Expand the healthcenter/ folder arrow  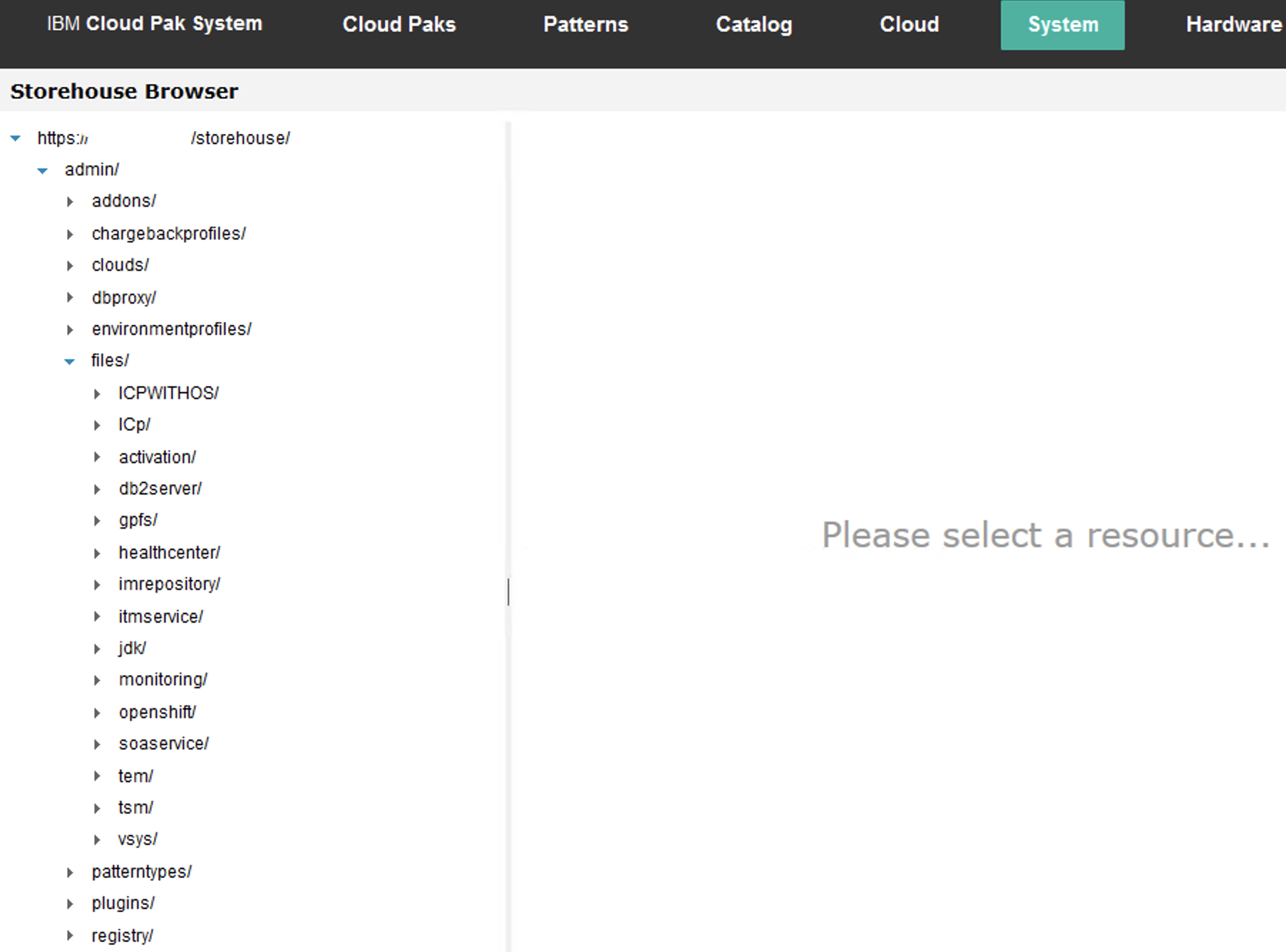click(x=97, y=553)
